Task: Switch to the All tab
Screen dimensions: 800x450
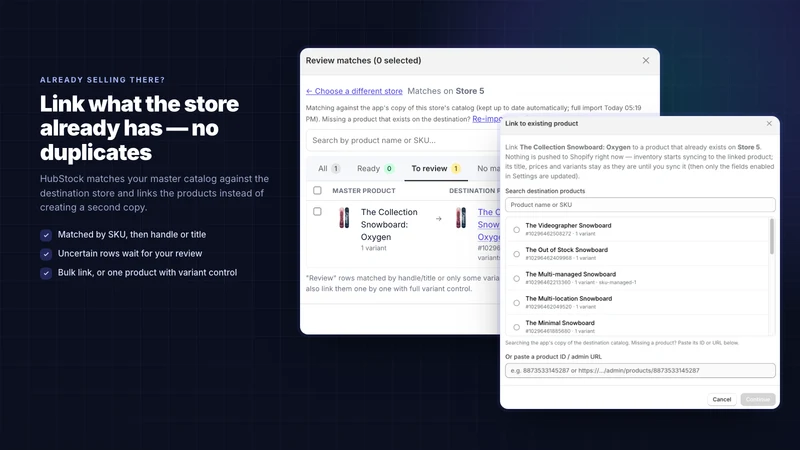Action: pos(329,168)
